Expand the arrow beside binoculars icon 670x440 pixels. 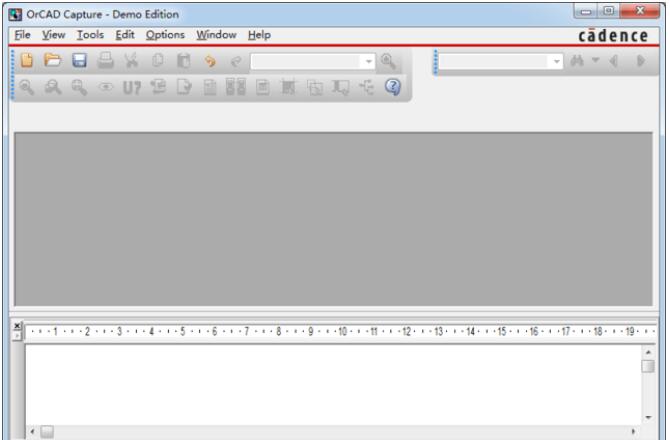click(x=596, y=61)
